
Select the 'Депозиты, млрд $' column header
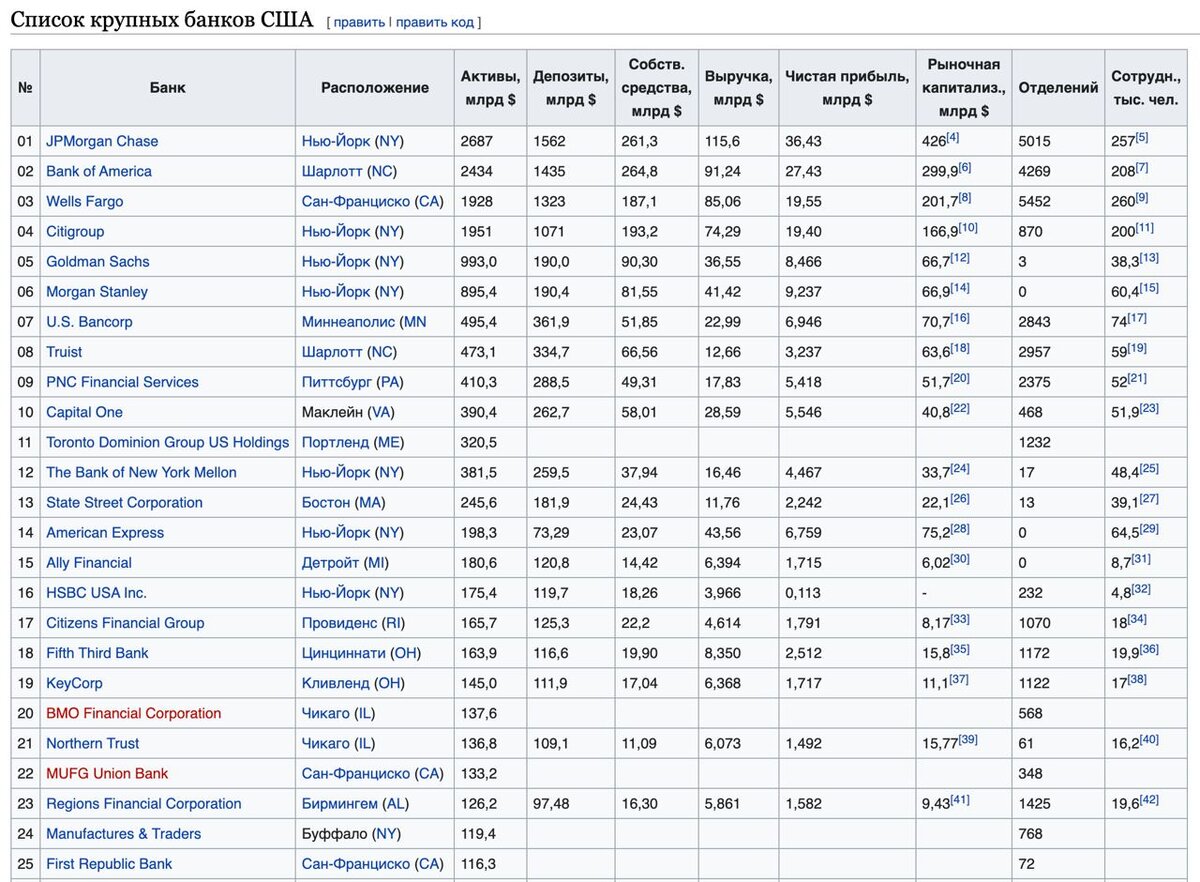tap(571, 88)
